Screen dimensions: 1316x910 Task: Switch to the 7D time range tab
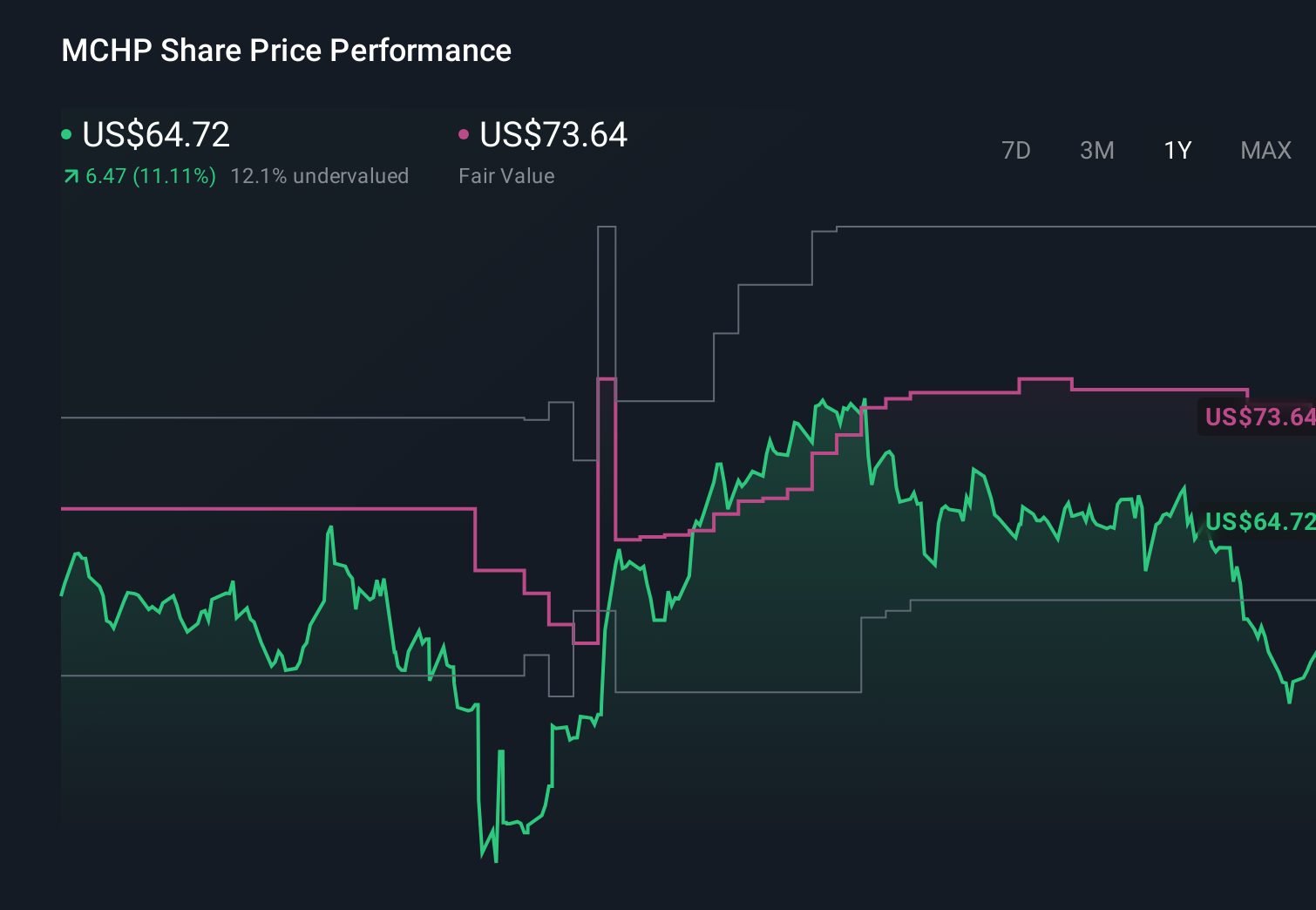pos(1016,150)
